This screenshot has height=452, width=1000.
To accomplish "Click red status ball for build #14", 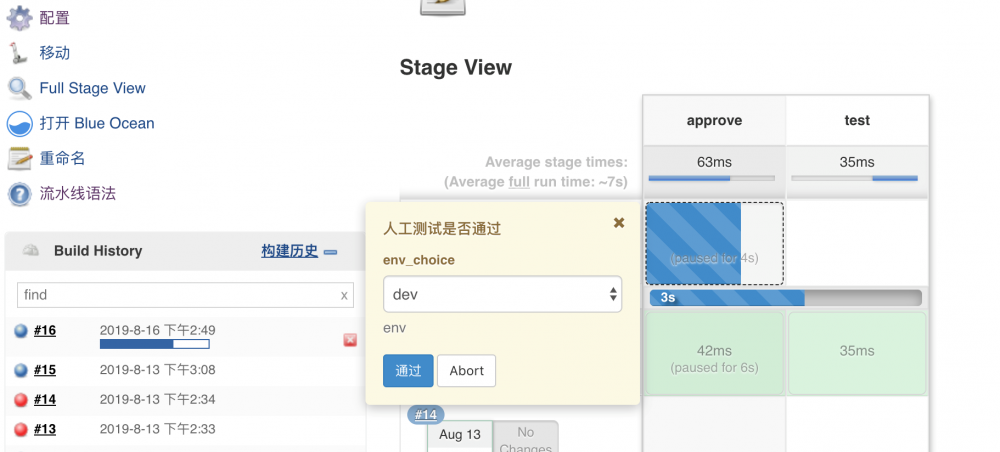I will [21, 400].
